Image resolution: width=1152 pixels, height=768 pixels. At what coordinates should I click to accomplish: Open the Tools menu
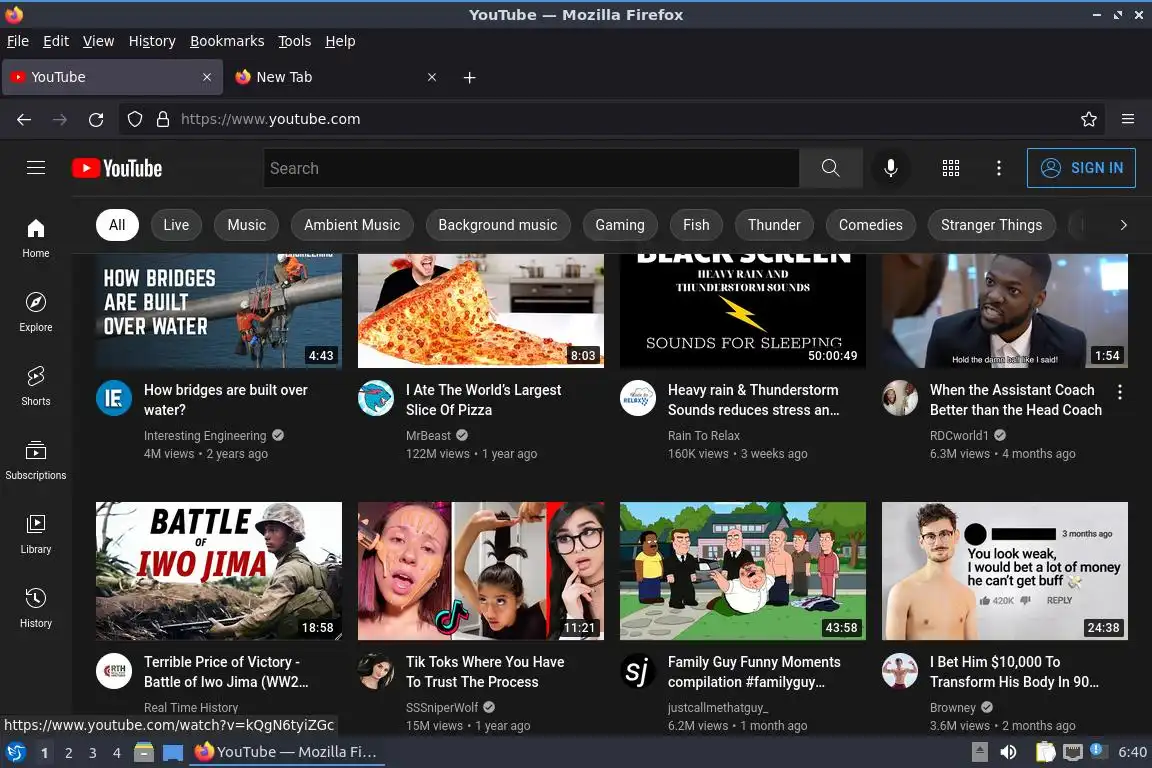(295, 41)
